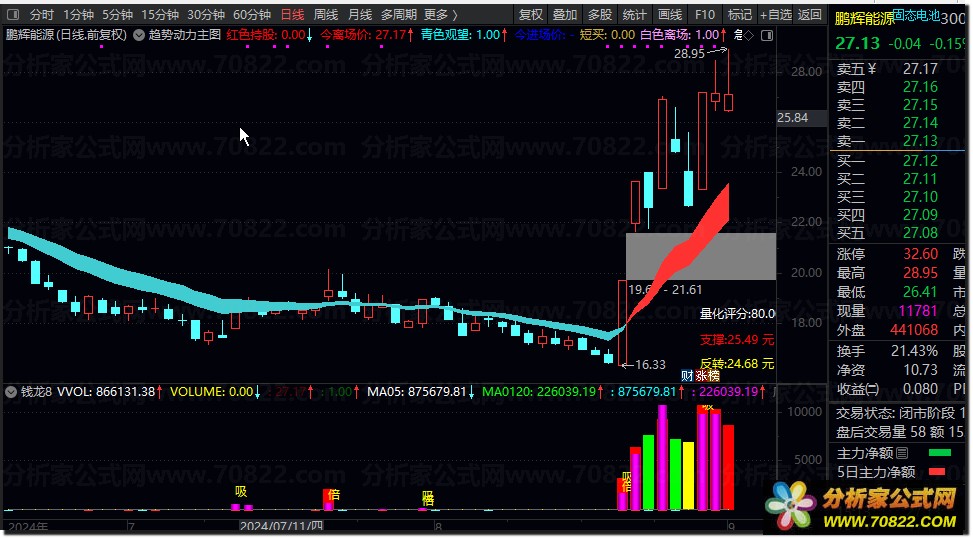The image size is (973, 538).
Task: Click the 返回 back button
Action: coord(810,14)
